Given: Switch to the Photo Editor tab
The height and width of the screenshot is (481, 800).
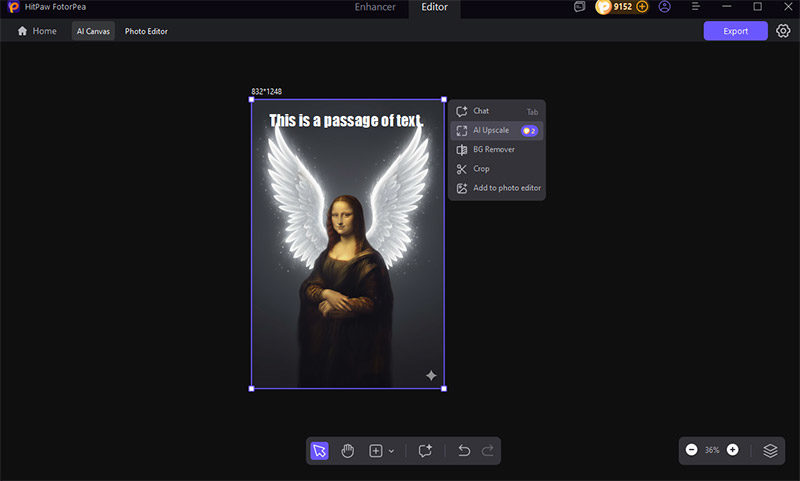Looking at the screenshot, I should click(146, 31).
